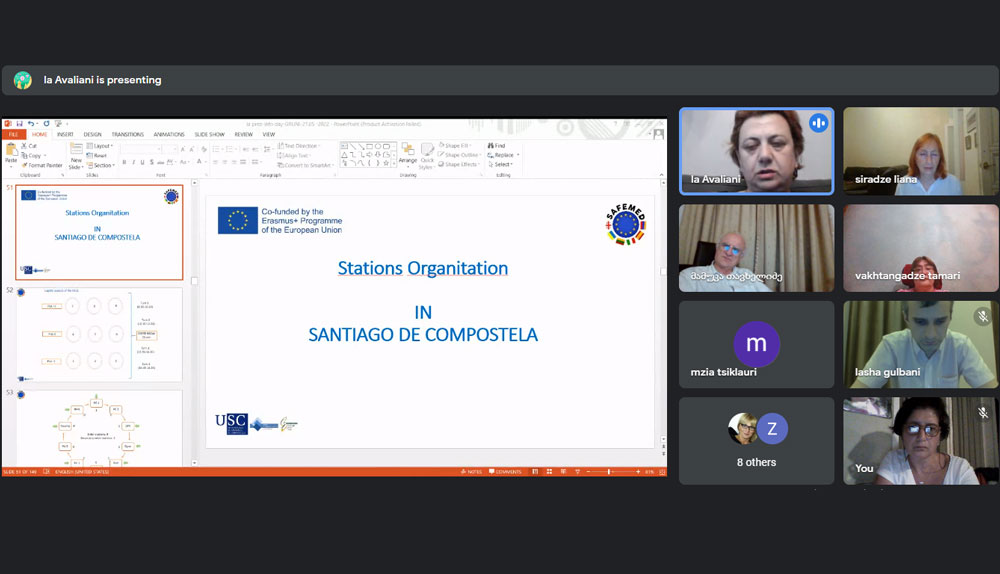
Task: Click the Save icon in the quick access toolbar
Action: 20,124
